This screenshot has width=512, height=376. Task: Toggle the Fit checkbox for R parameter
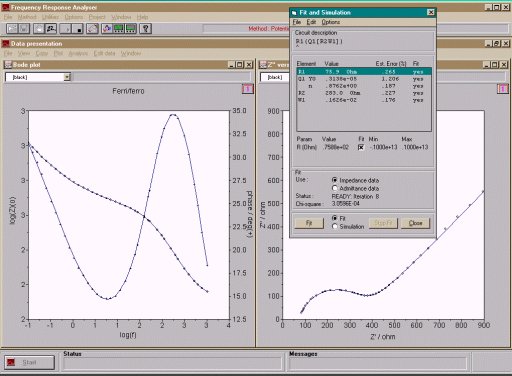[x=361, y=147]
